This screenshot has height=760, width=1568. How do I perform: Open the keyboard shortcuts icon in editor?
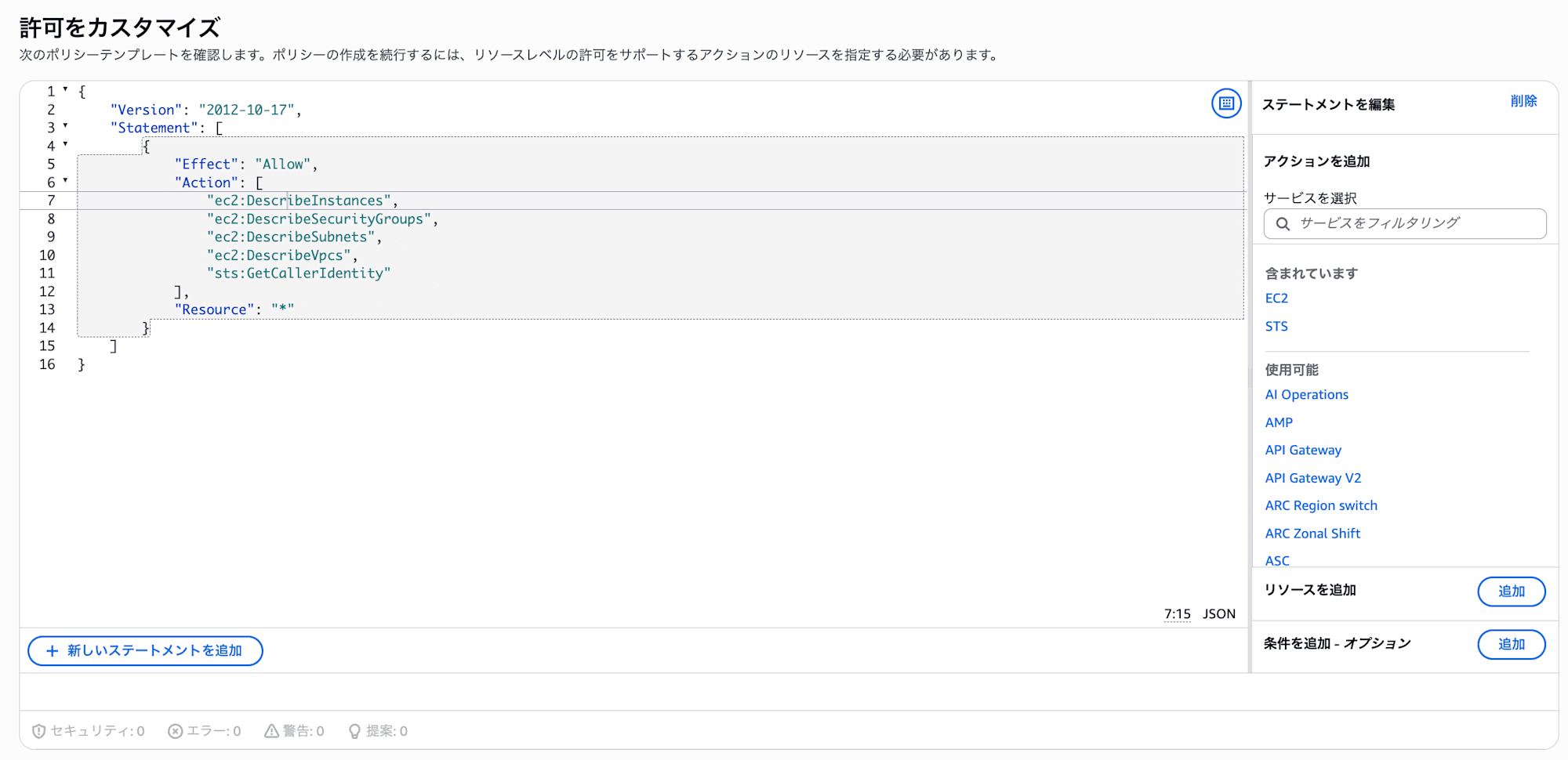(1226, 103)
